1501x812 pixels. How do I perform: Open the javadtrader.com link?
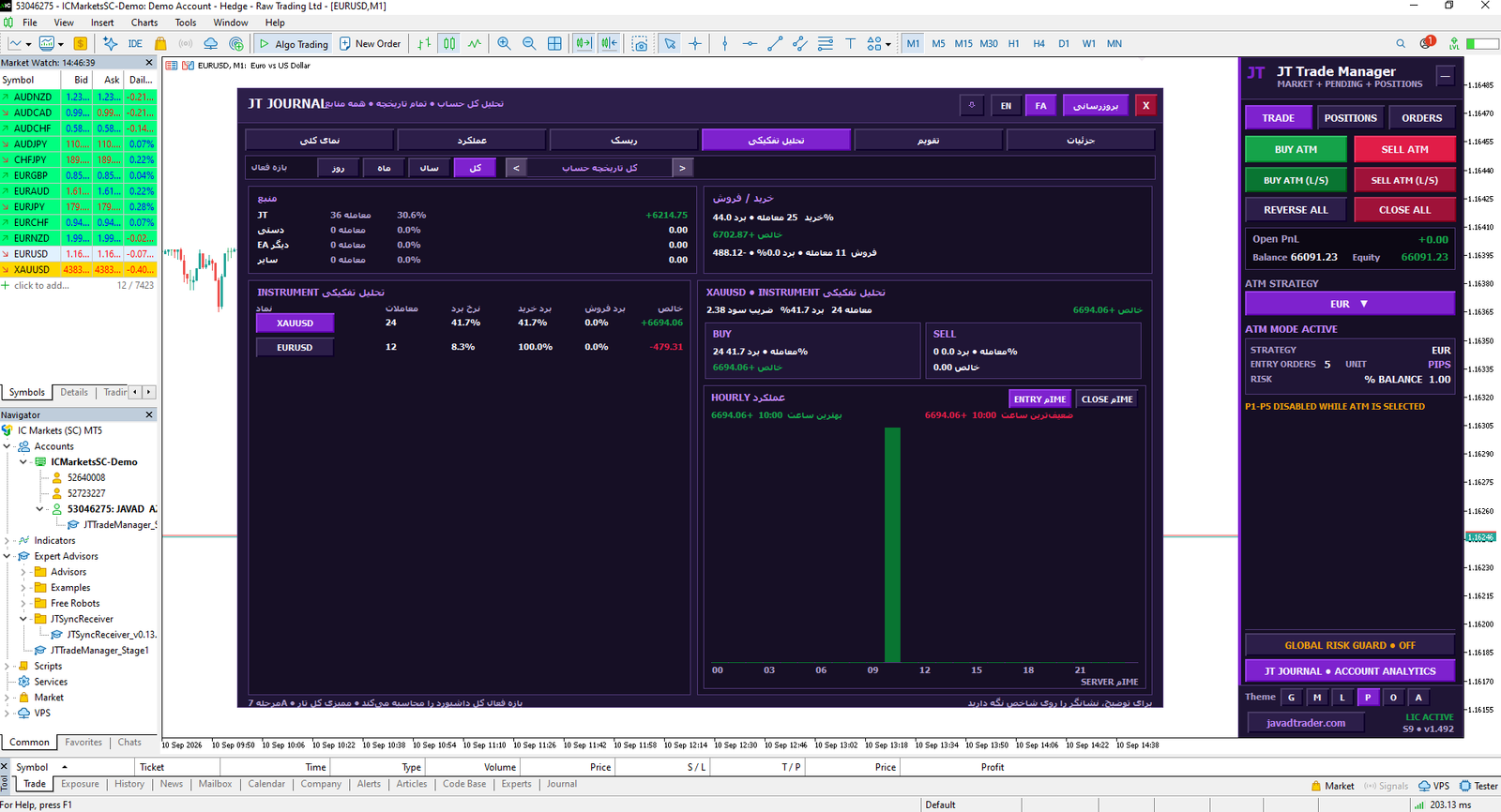click(1306, 723)
